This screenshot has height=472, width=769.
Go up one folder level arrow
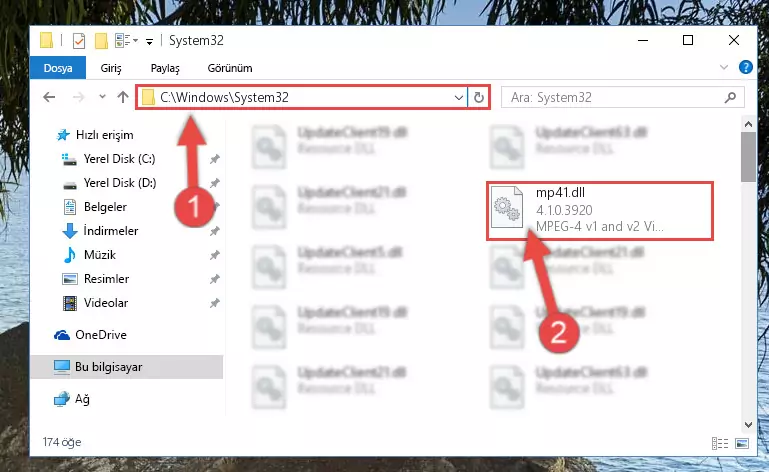[x=123, y=97]
